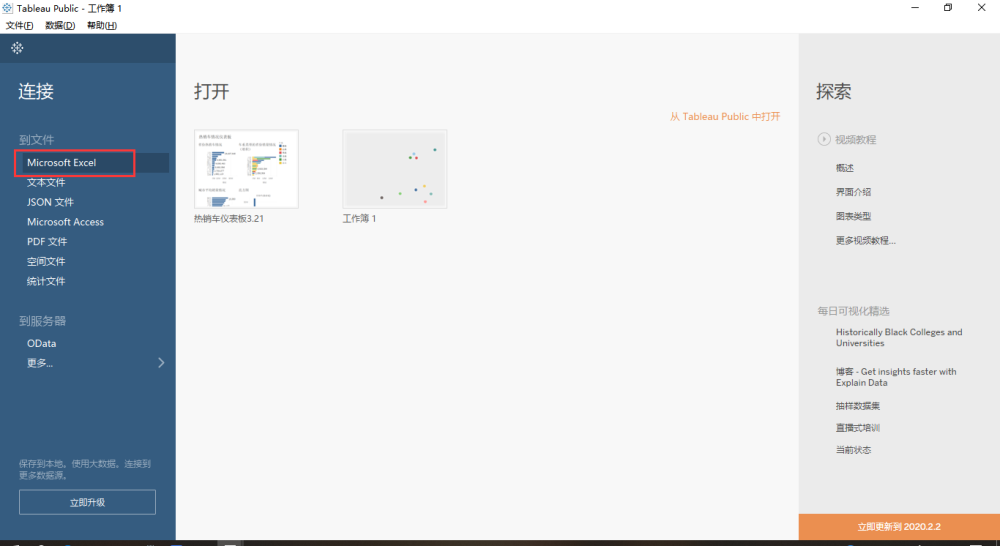Open the 当前状态 link
The width and height of the screenshot is (1000, 546).
coord(853,450)
